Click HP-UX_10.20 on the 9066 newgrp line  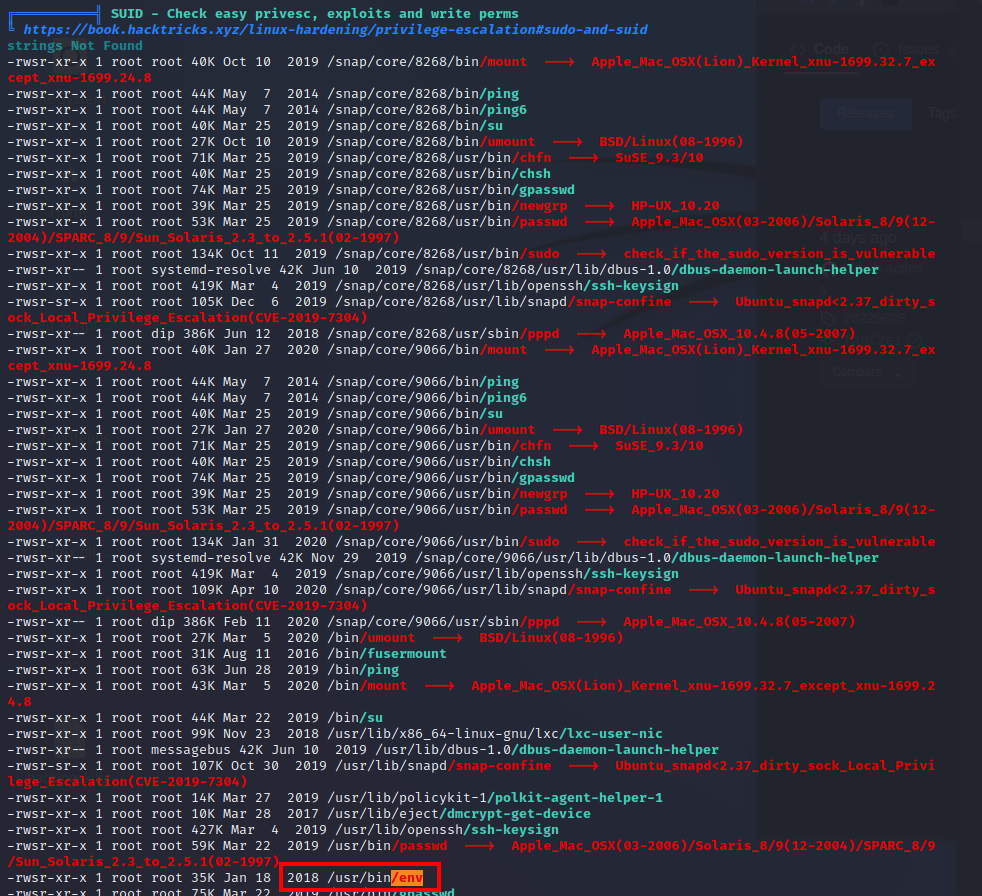(675, 494)
